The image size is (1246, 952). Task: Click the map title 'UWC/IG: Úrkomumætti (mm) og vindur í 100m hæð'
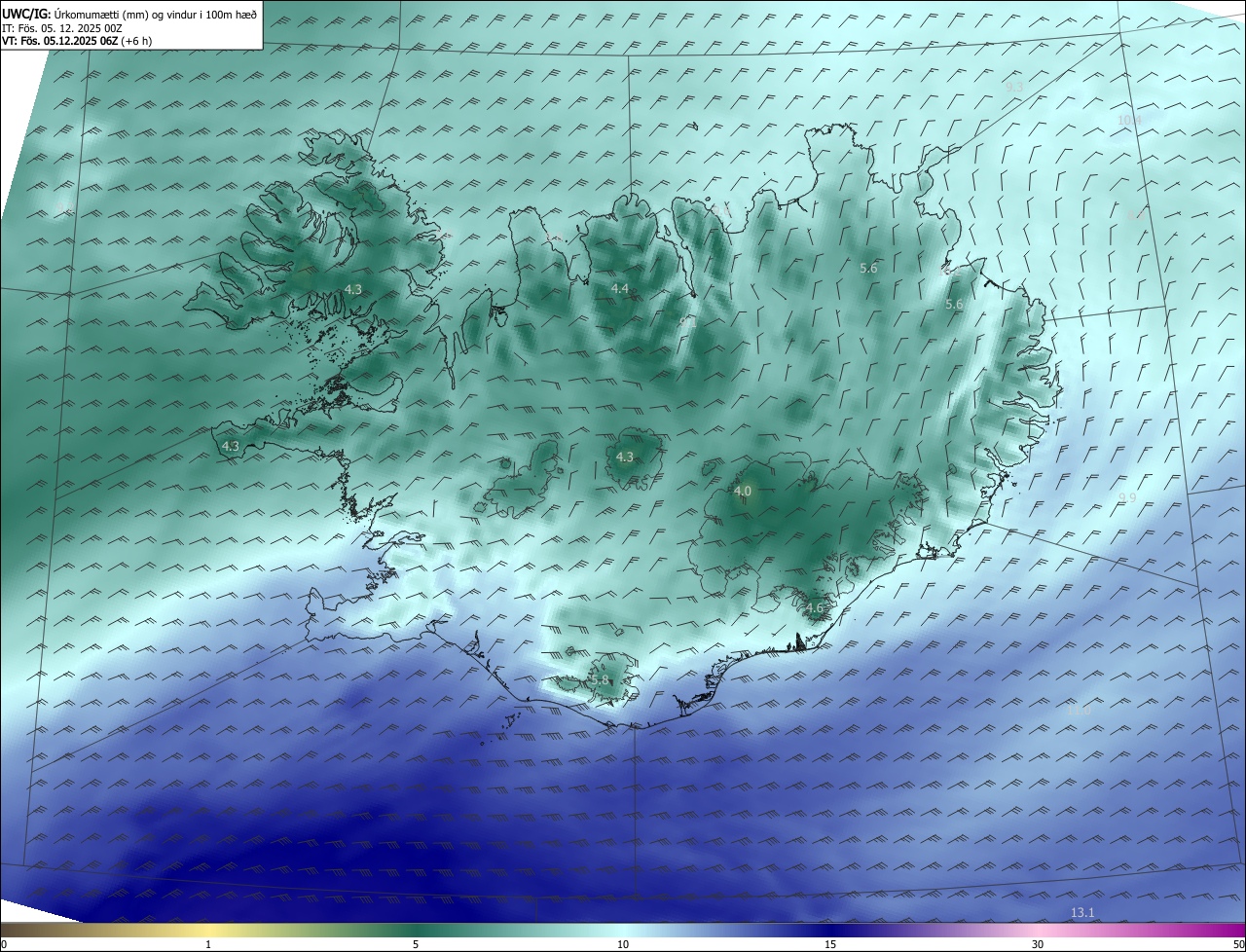[129, 14]
